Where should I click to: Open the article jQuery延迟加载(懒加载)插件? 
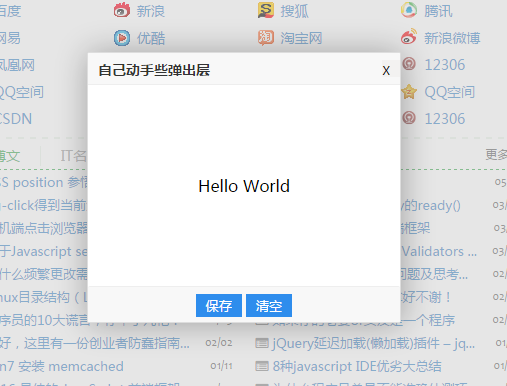point(374,343)
